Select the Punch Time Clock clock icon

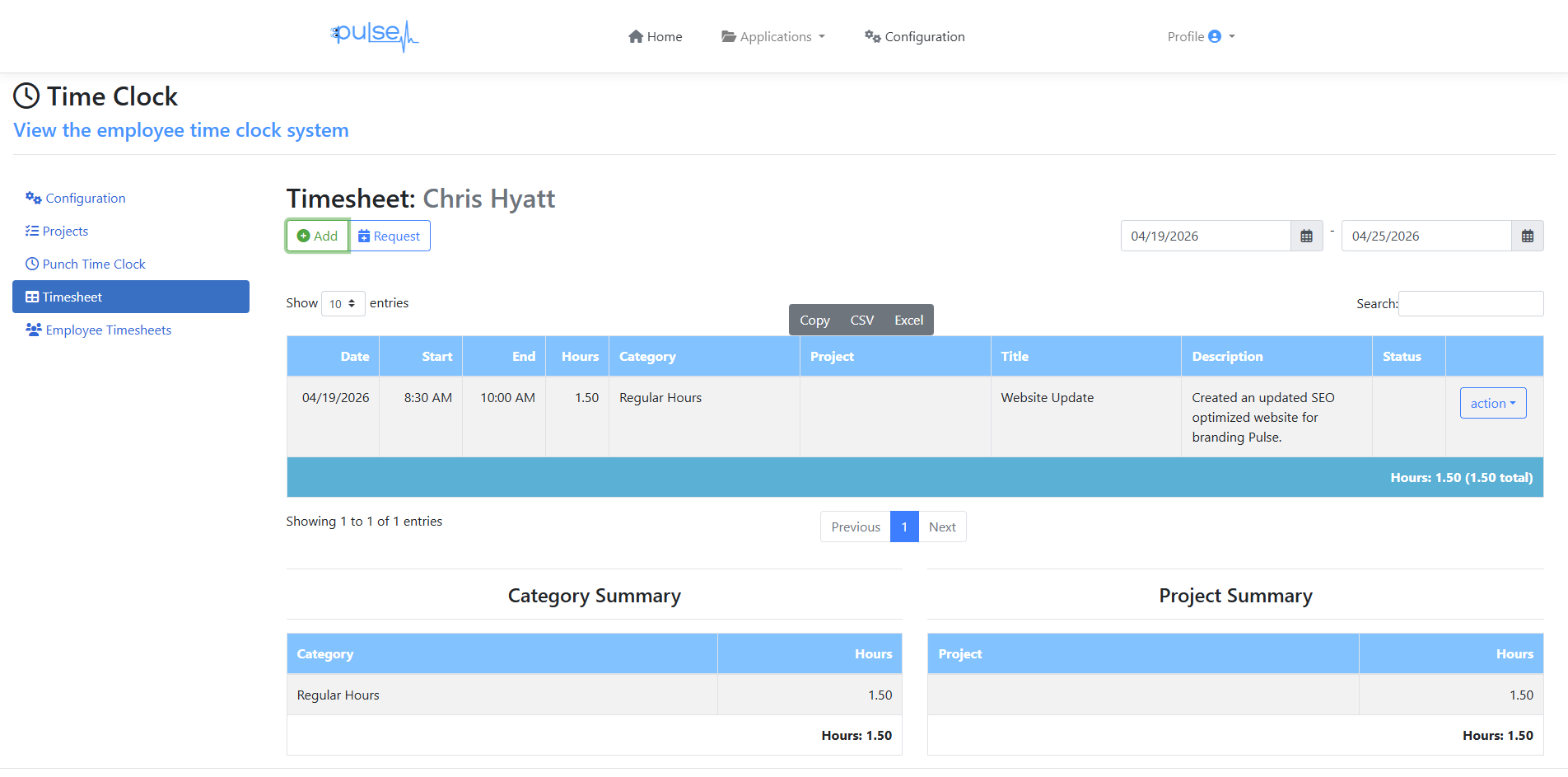click(x=33, y=264)
